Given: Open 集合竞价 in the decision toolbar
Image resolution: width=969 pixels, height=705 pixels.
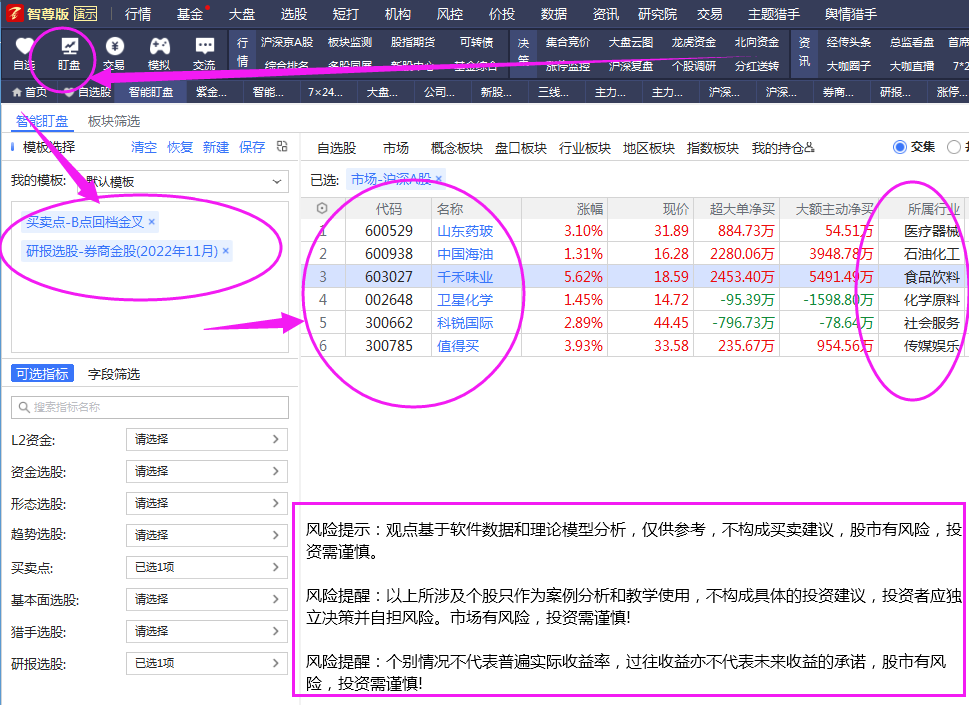Looking at the screenshot, I should 568,42.
